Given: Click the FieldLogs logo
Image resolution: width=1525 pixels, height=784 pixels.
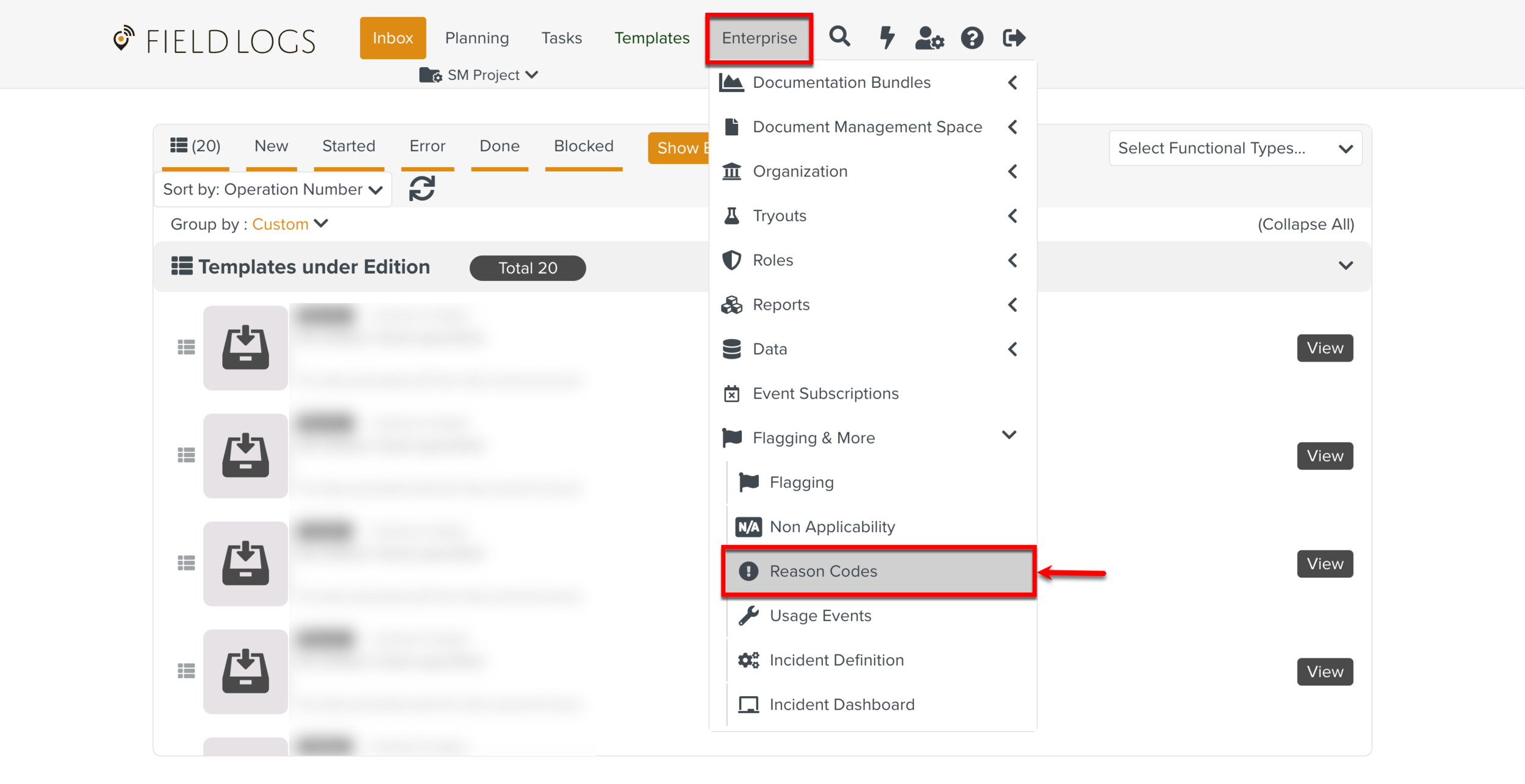Looking at the screenshot, I should (214, 40).
